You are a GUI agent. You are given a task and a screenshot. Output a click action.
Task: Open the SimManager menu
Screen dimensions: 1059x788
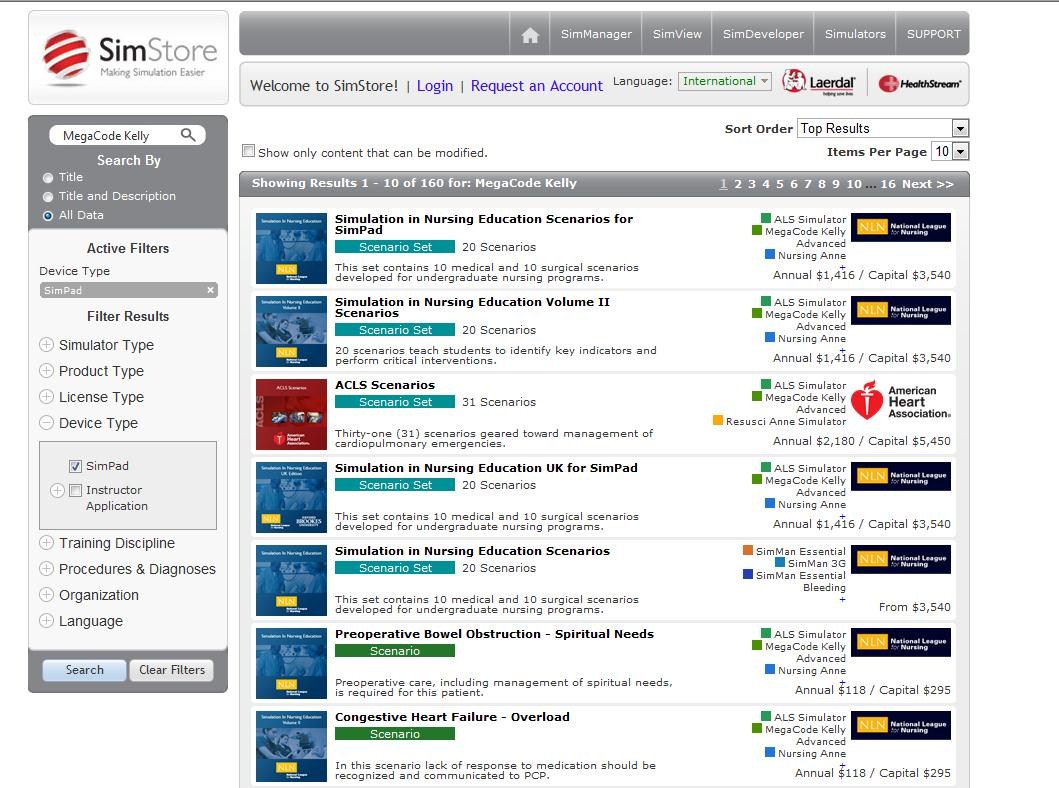click(596, 34)
